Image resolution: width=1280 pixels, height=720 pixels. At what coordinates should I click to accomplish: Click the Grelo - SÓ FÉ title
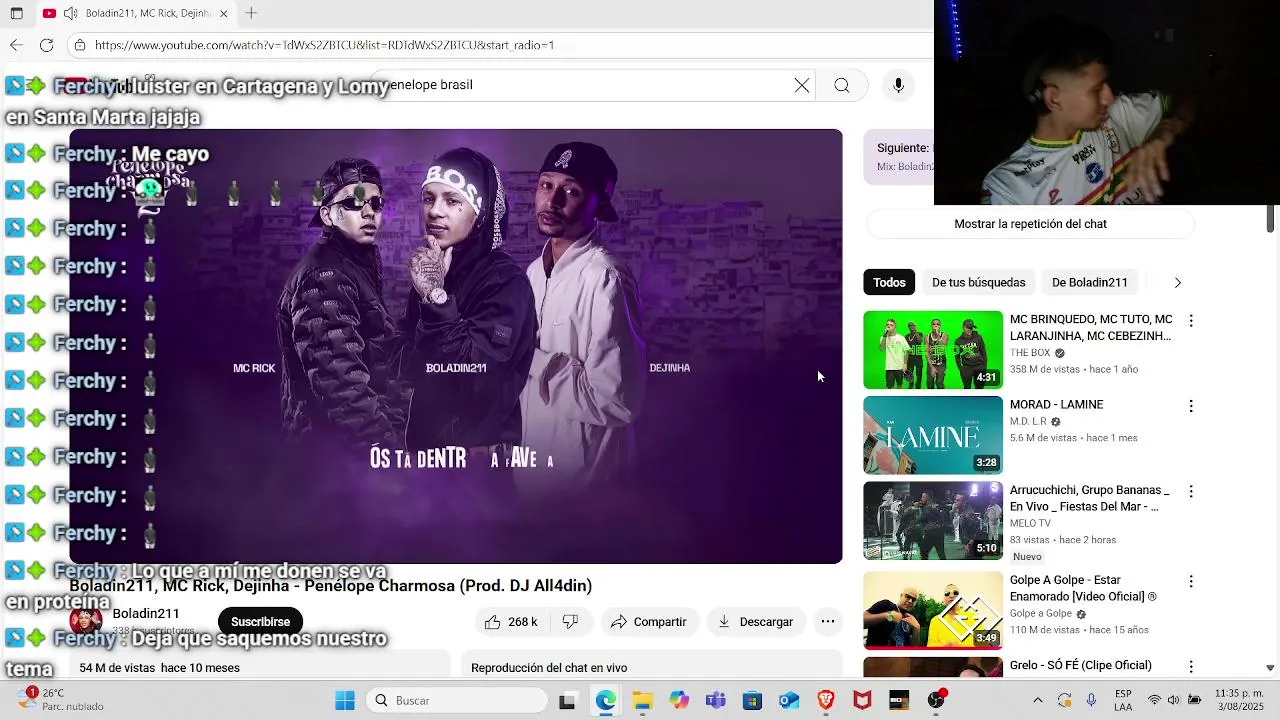pyautogui.click(x=1080, y=665)
